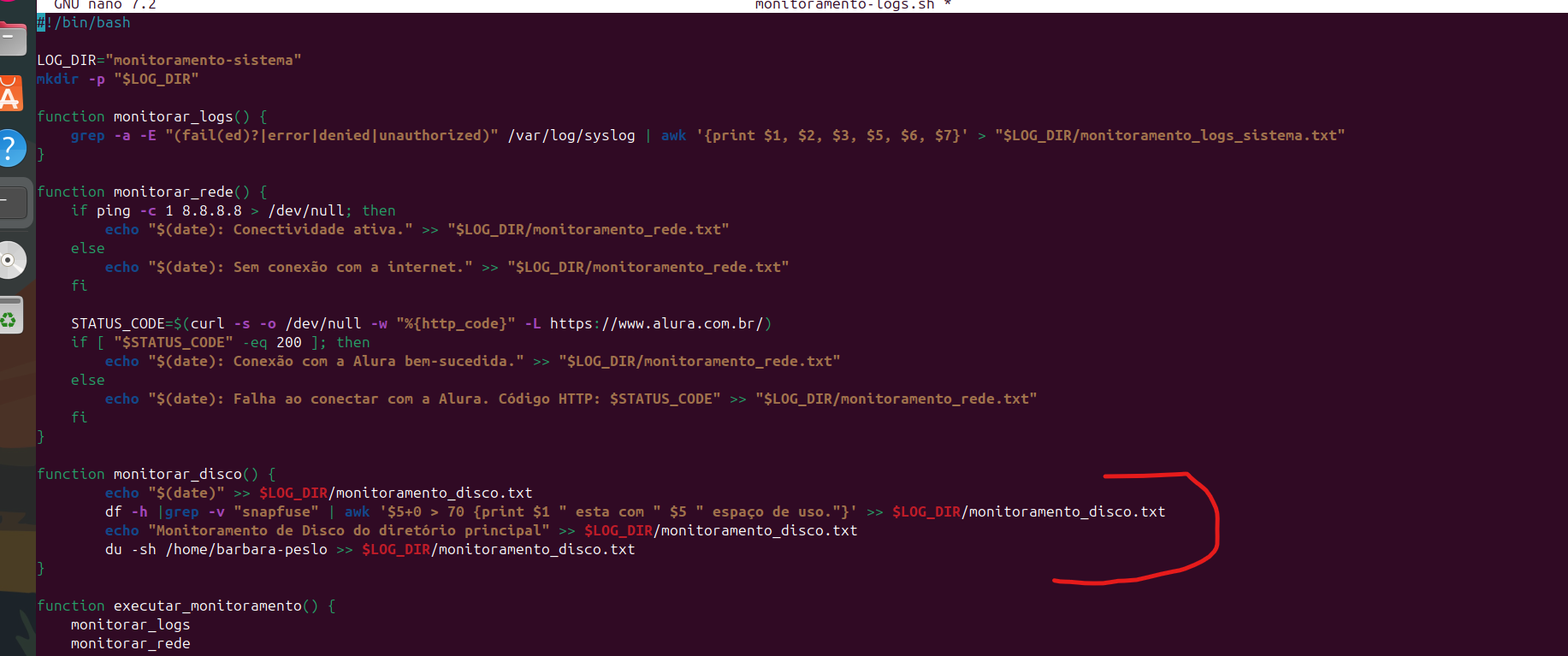Click the "Conectividade ativa." echo string
The height and width of the screenshot is (656, 1568).
coord(281,229)
